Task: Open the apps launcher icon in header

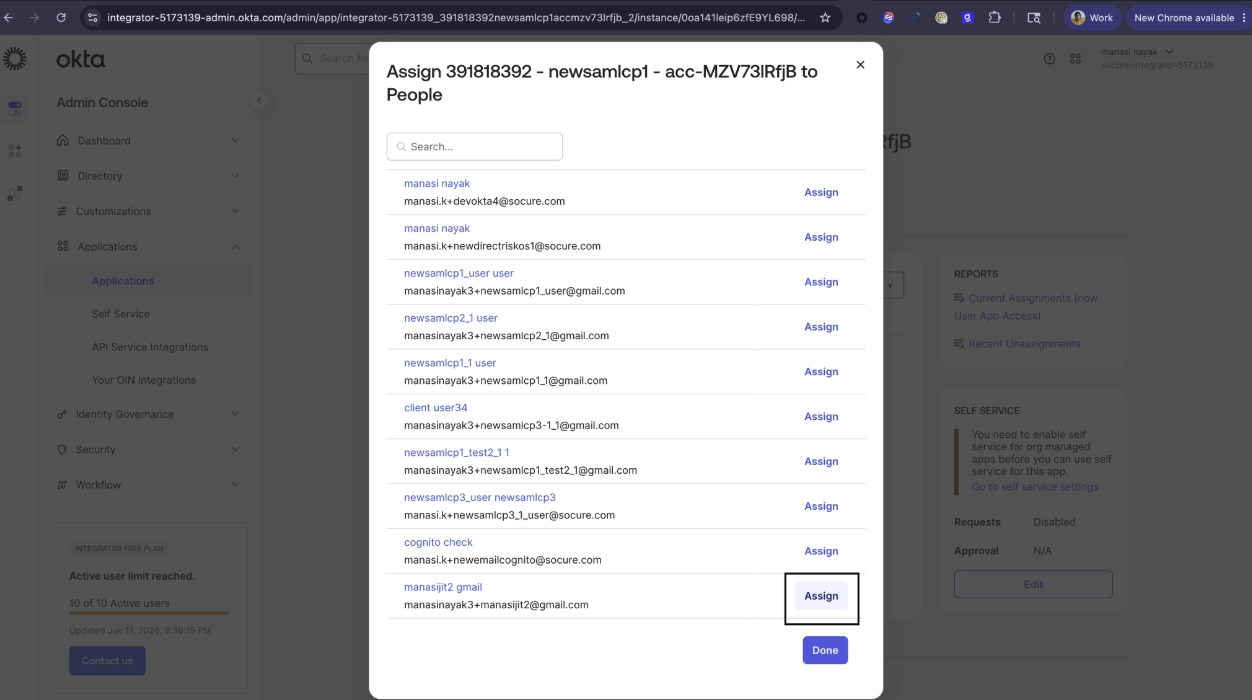Action: pyautogui.click(x=1075, y=59)
